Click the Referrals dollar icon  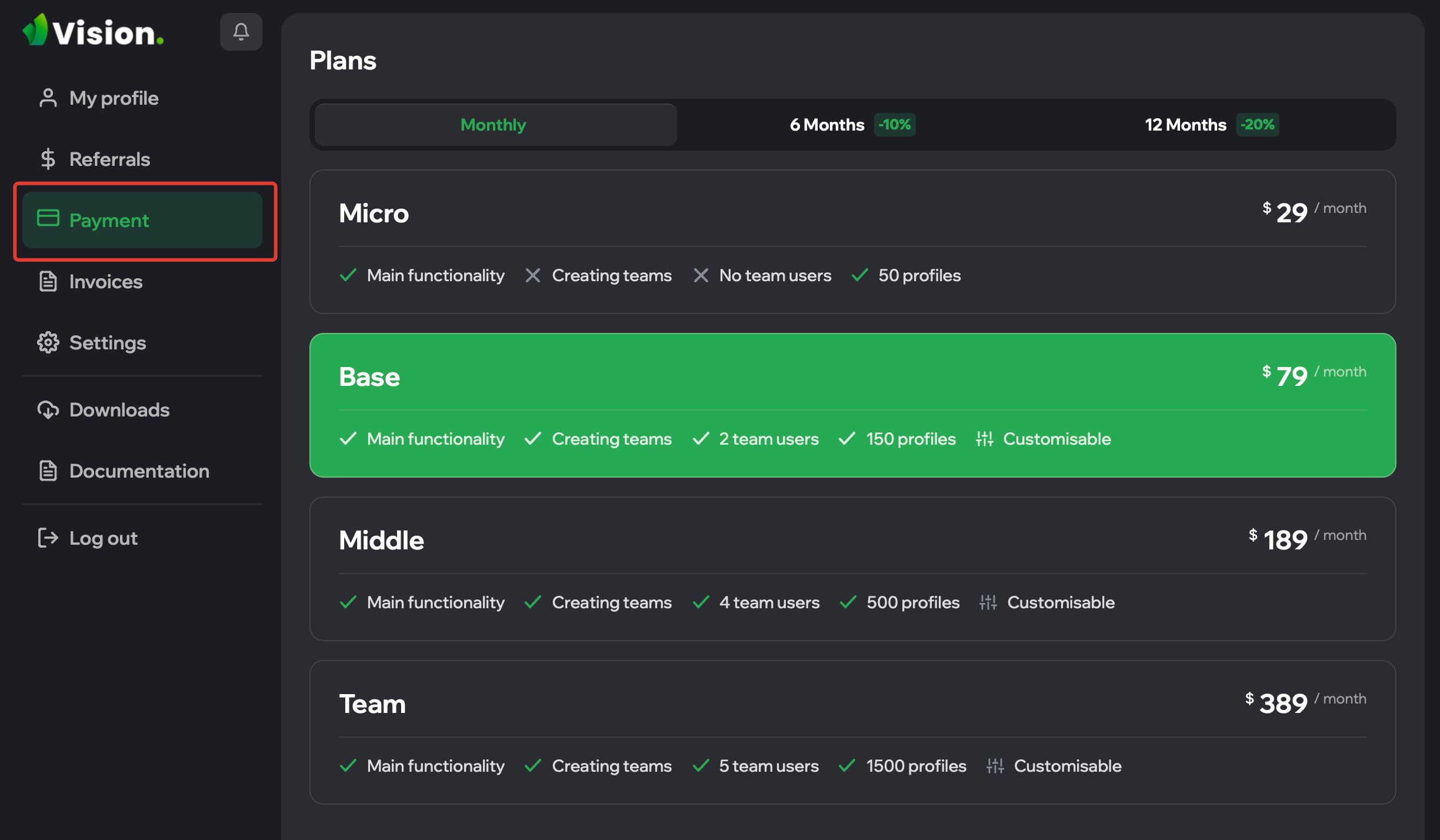[48, 159]
